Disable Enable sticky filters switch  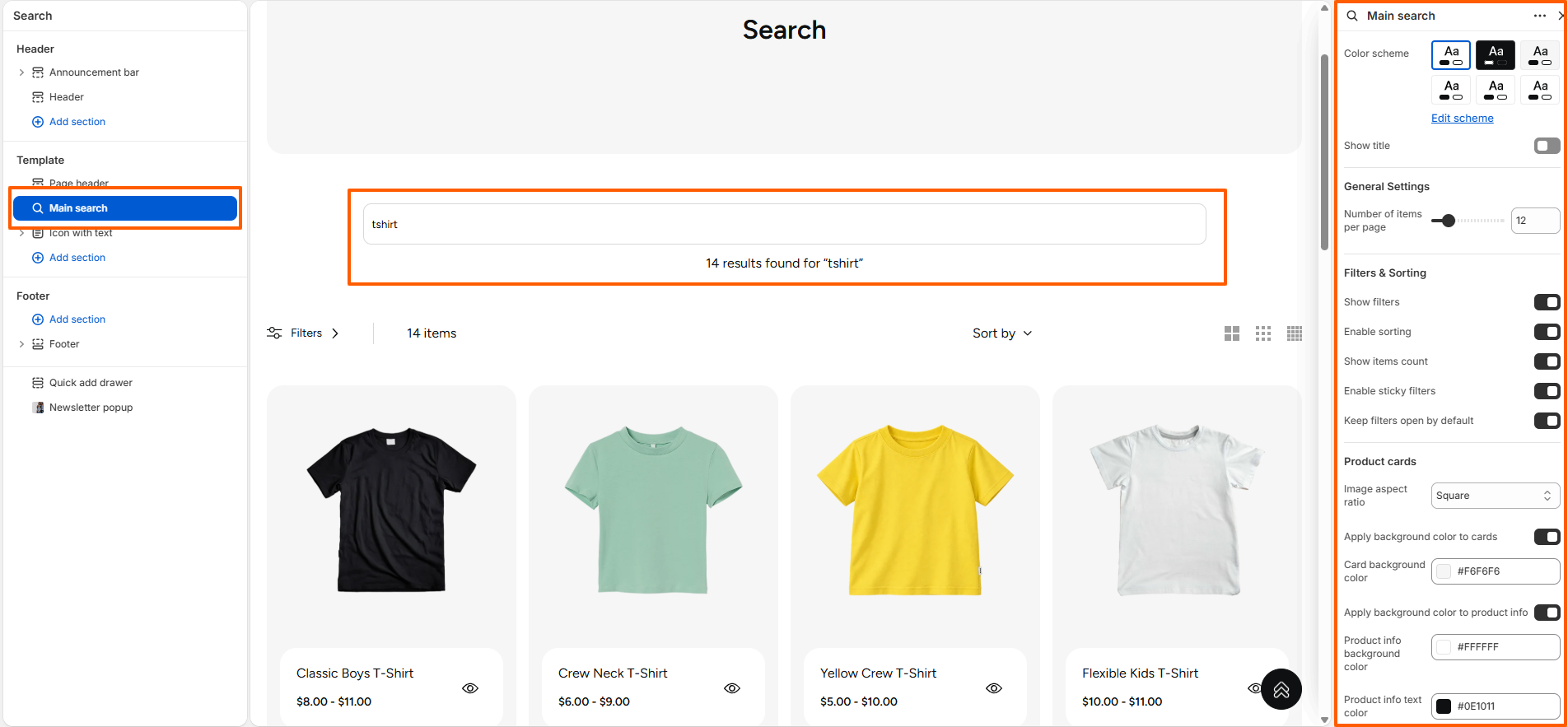pyautogui.click(x=1547, y=391)
